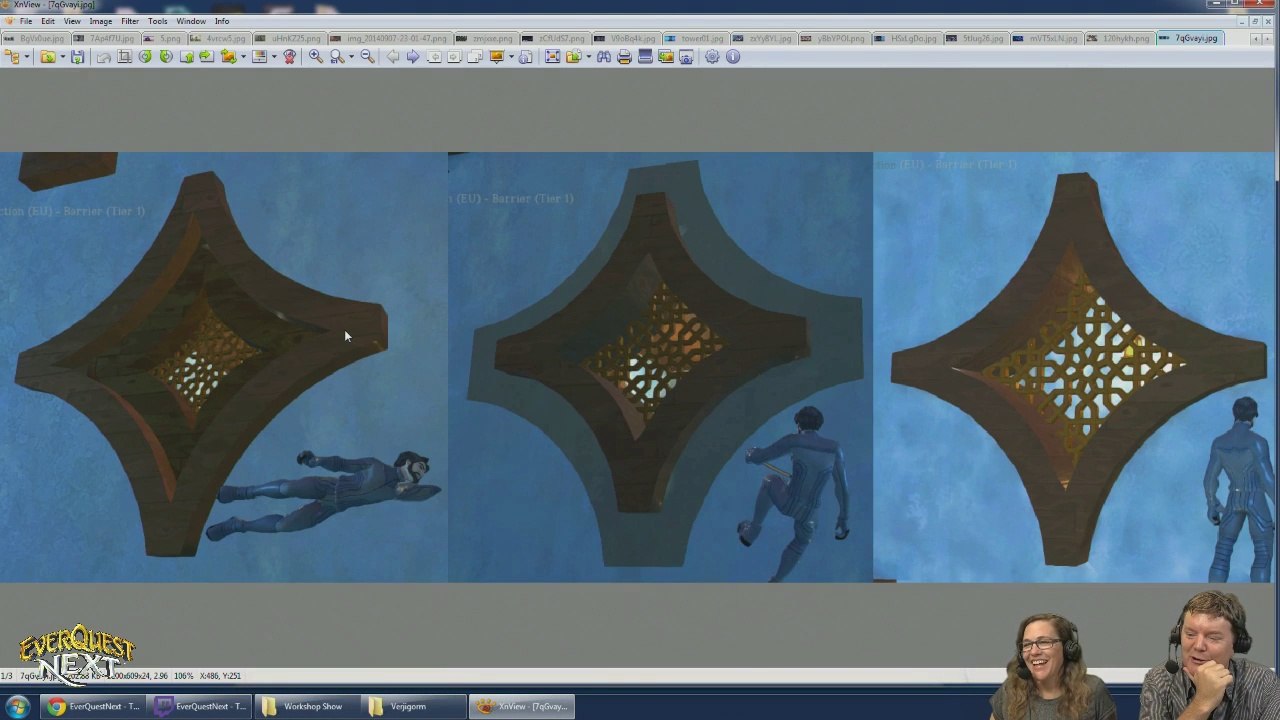Click the Undo arrow icon
1280x720 pixels.
click(104, 57)
